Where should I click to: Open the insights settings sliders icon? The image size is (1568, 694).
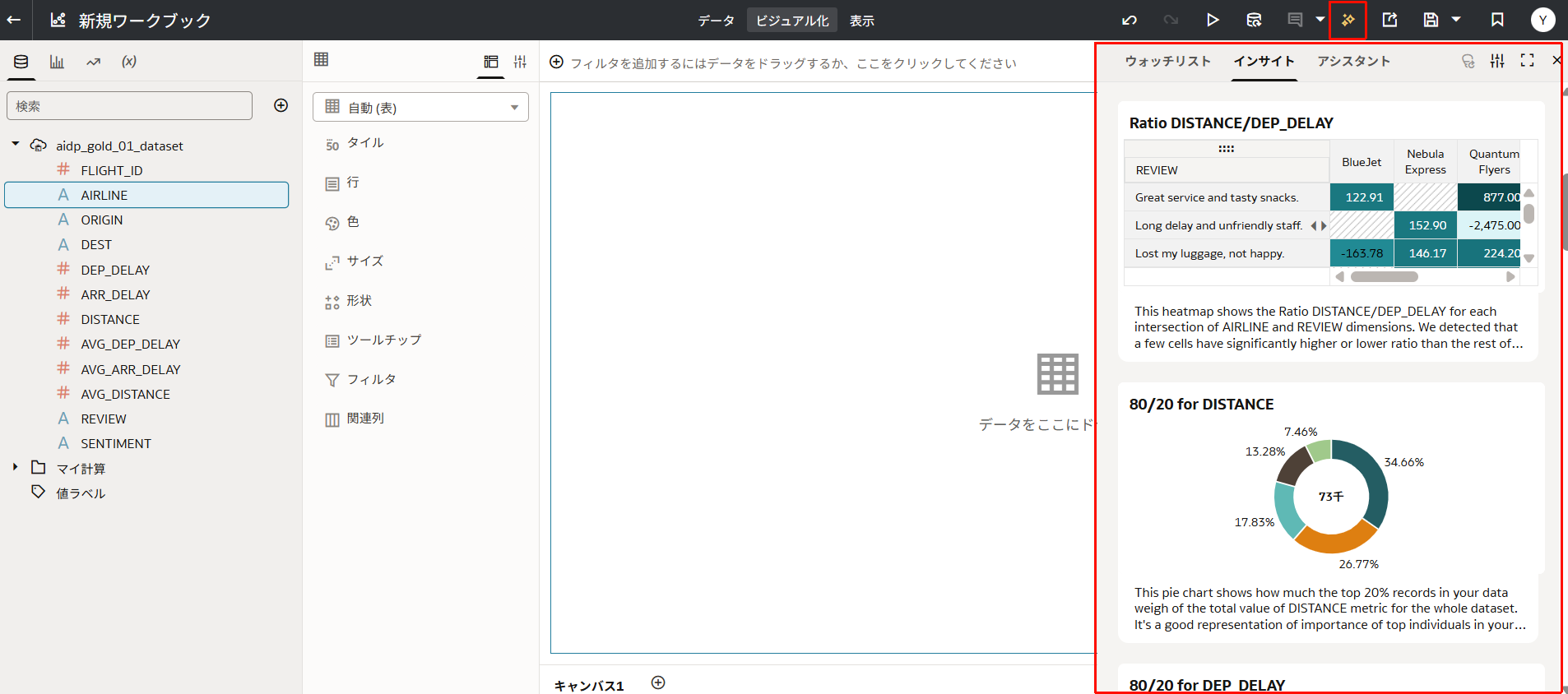1497,61
